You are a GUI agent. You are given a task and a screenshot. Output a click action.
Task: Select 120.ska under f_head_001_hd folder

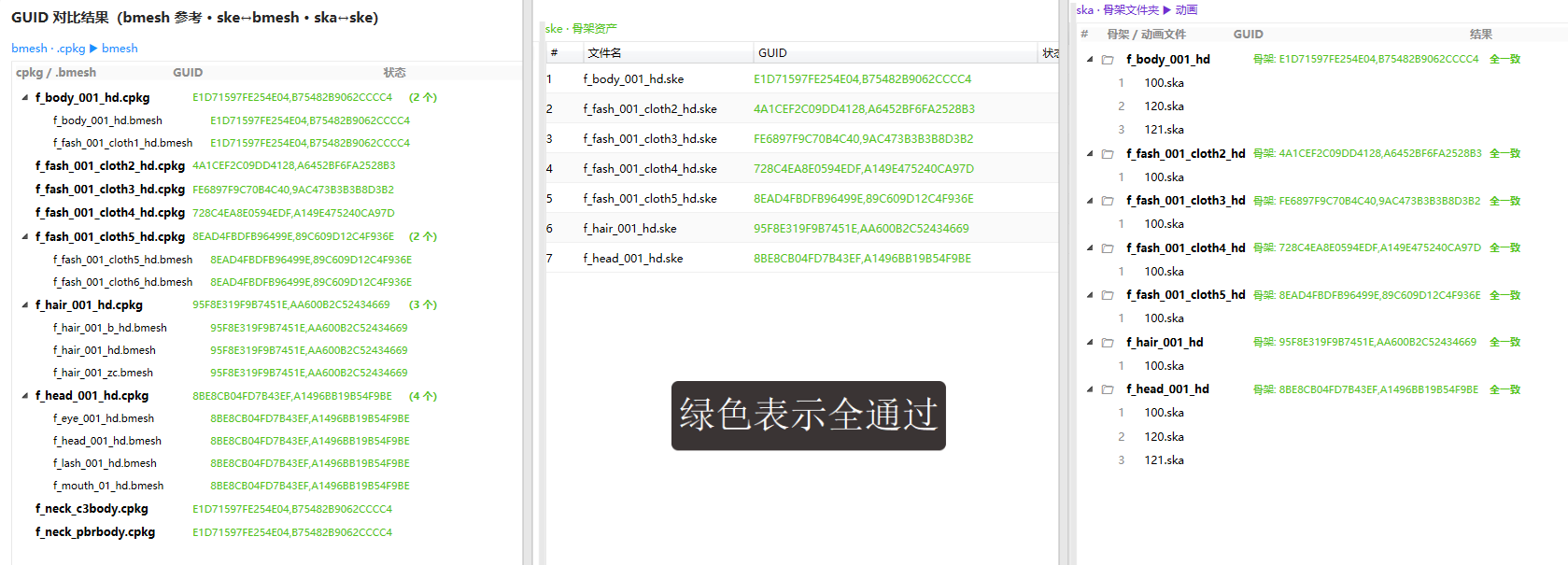click(x=1165, y=437)
